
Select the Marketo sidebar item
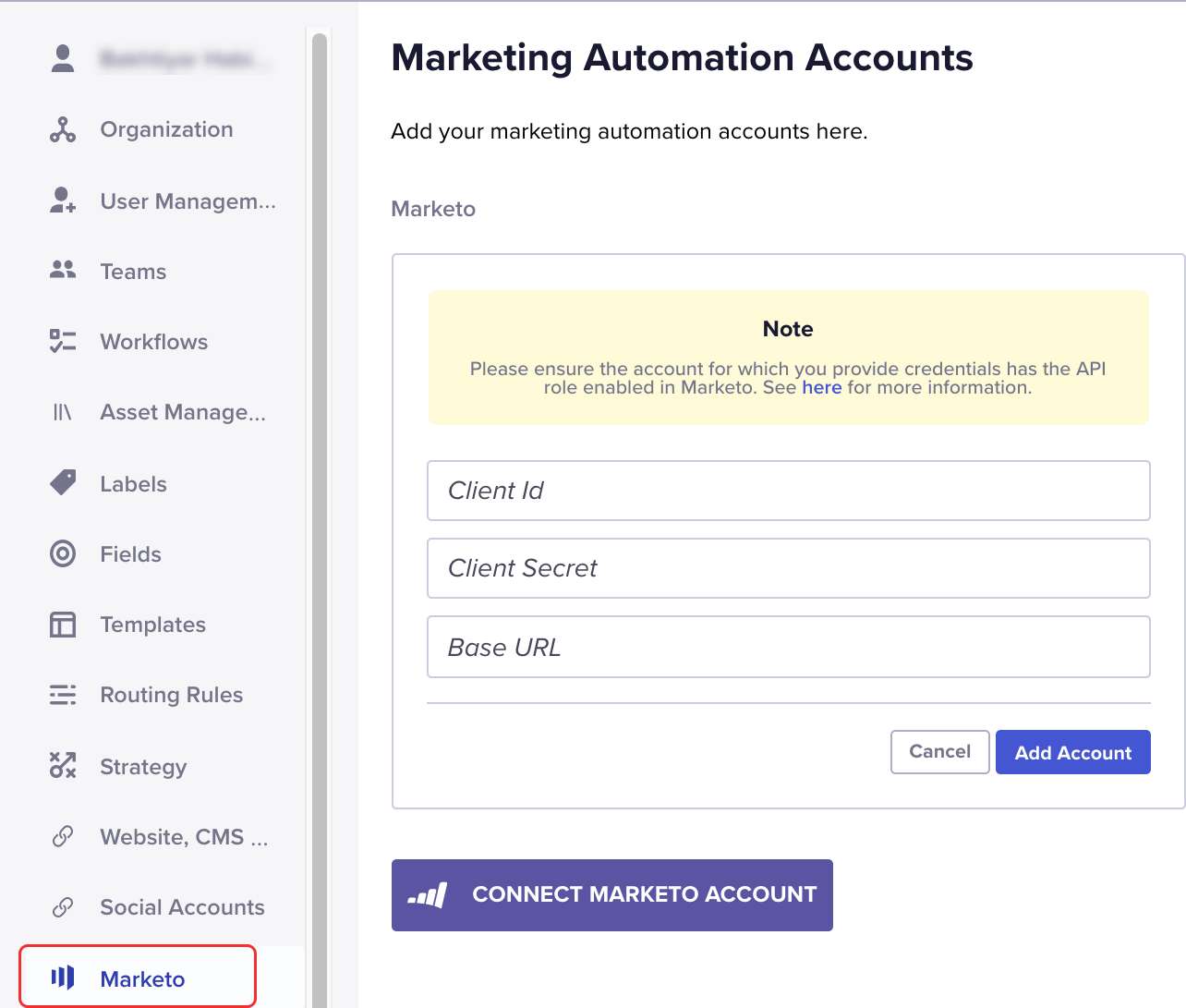click(x=138, y=976)
